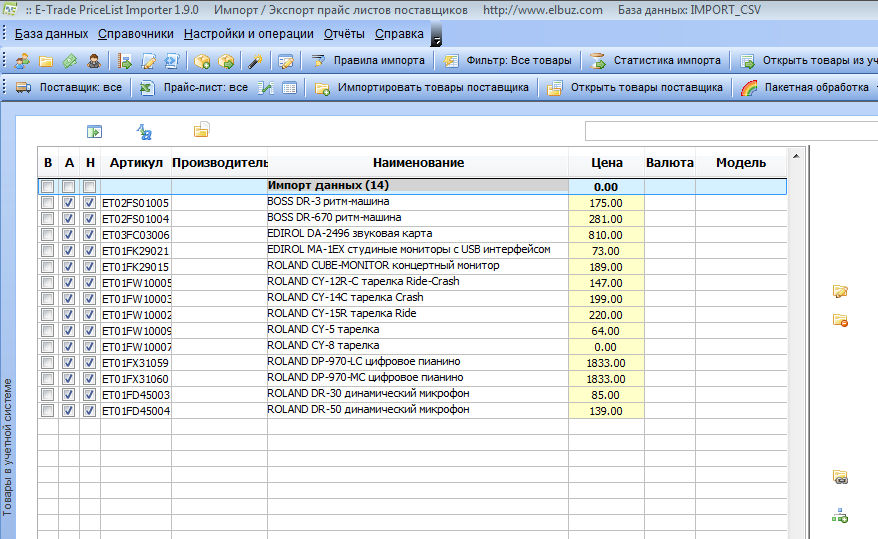This screenshot has height=539, width=878.
Task: Open Пакетная обработка batch processing
Action: pos(805,87)
